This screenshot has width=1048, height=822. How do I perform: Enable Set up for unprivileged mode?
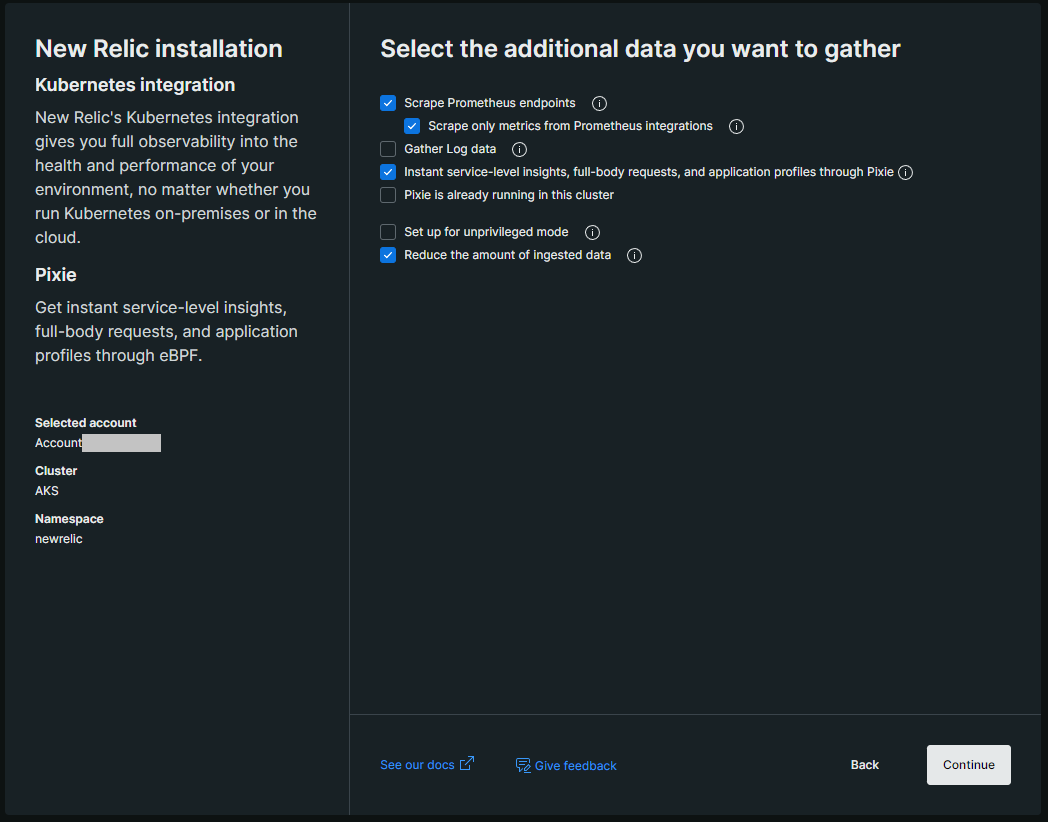click(x=388, y=232)
